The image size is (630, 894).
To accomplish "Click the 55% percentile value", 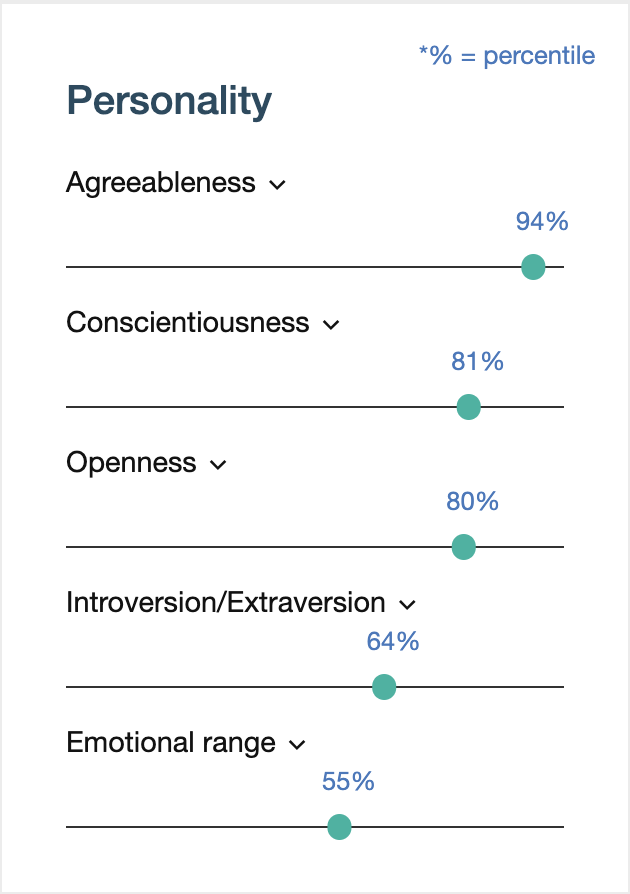I will (348, 782).
